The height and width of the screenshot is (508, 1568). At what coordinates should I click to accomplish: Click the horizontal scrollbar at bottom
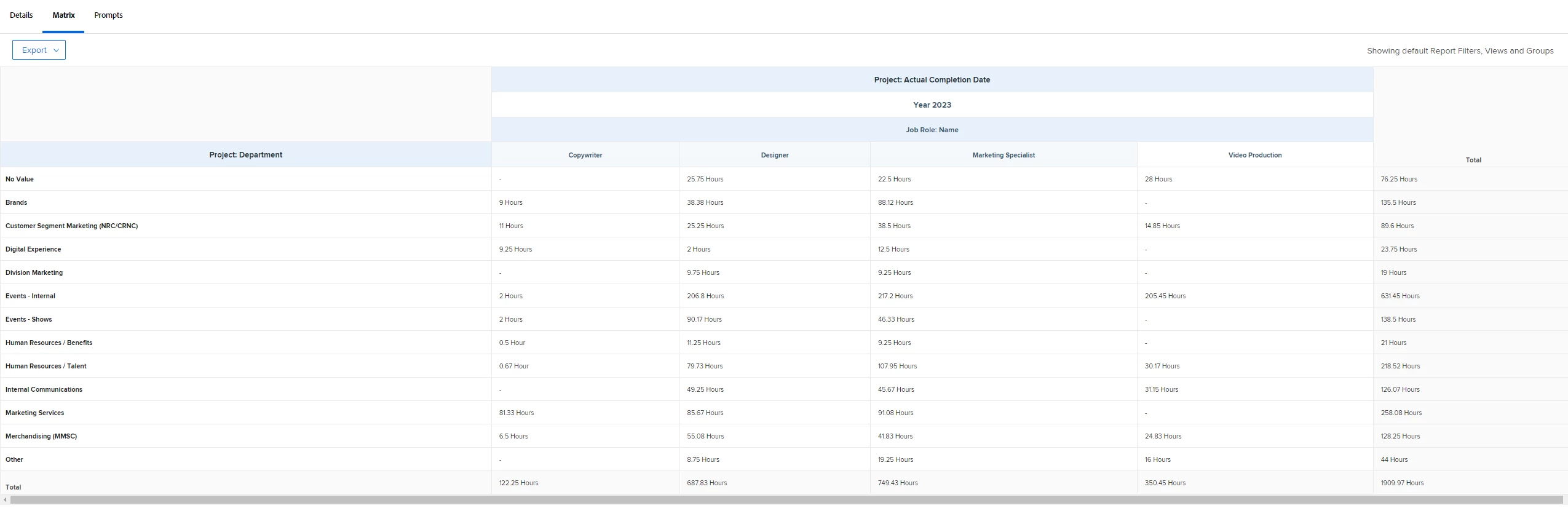coord(786,500)
